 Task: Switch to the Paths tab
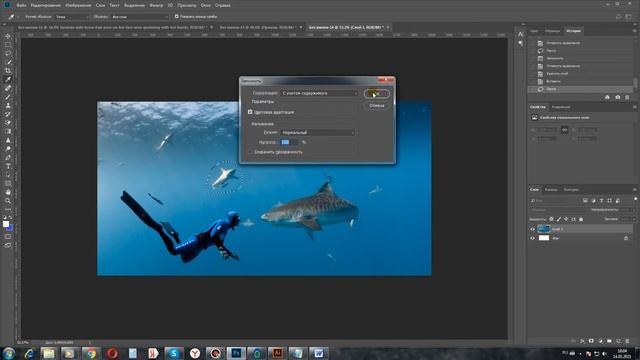coord(571,189)
